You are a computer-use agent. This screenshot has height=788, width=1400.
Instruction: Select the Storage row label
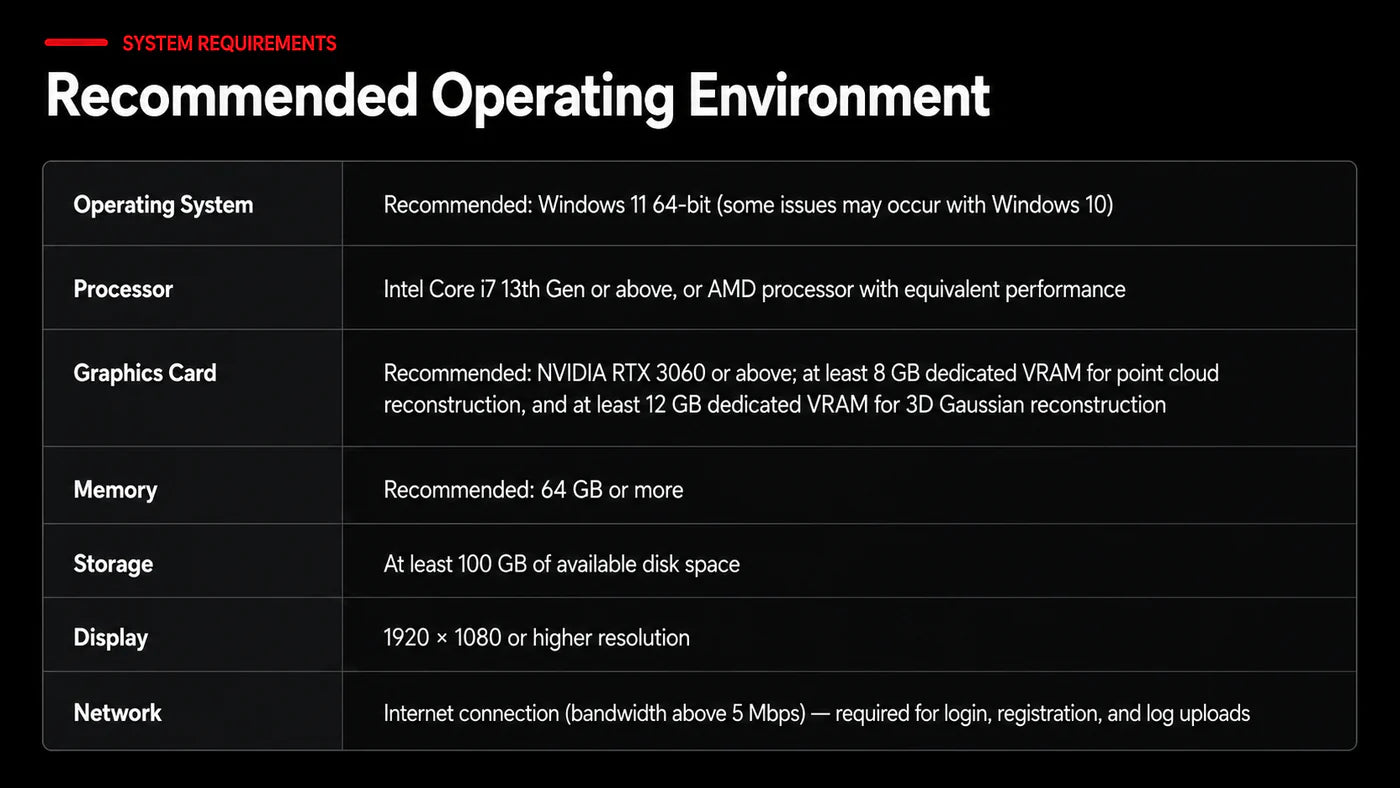click(x=113, y=564)
